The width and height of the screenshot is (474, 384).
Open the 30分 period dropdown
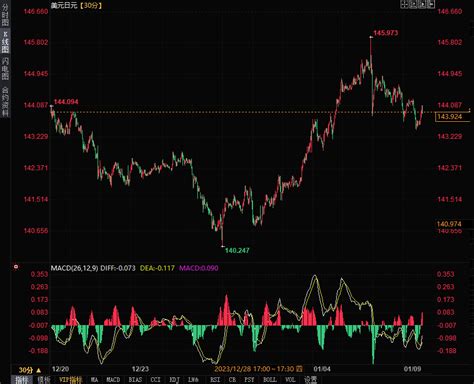click(30, 370)
